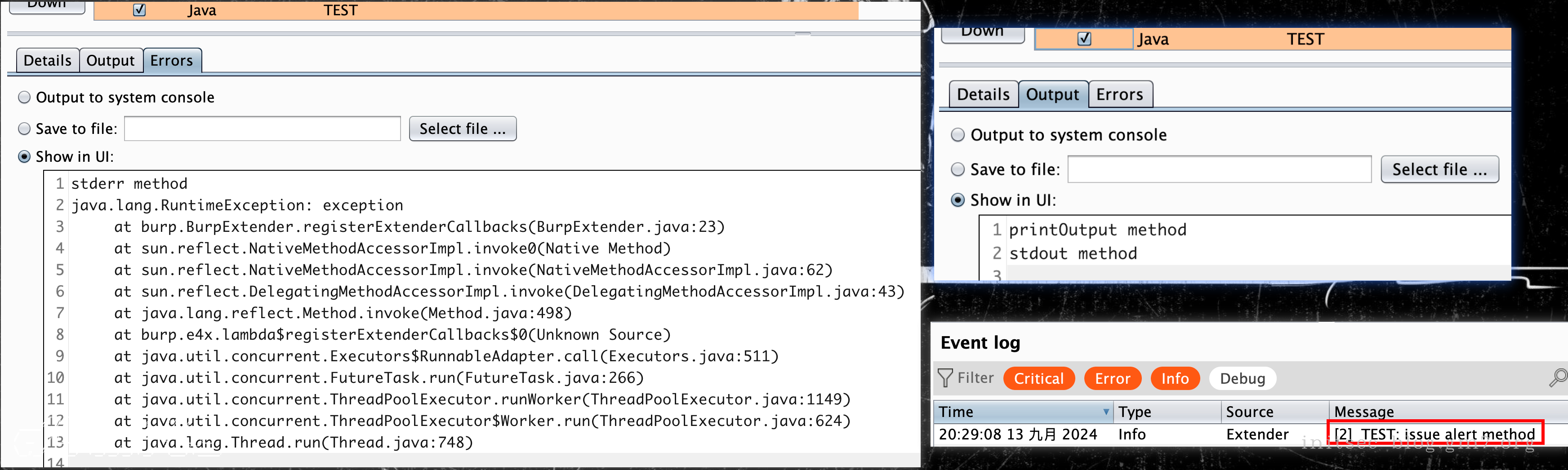Sort Event log by Time column arrow
The height and width of the screenshot is (470, 1568).
point(1105,412)
